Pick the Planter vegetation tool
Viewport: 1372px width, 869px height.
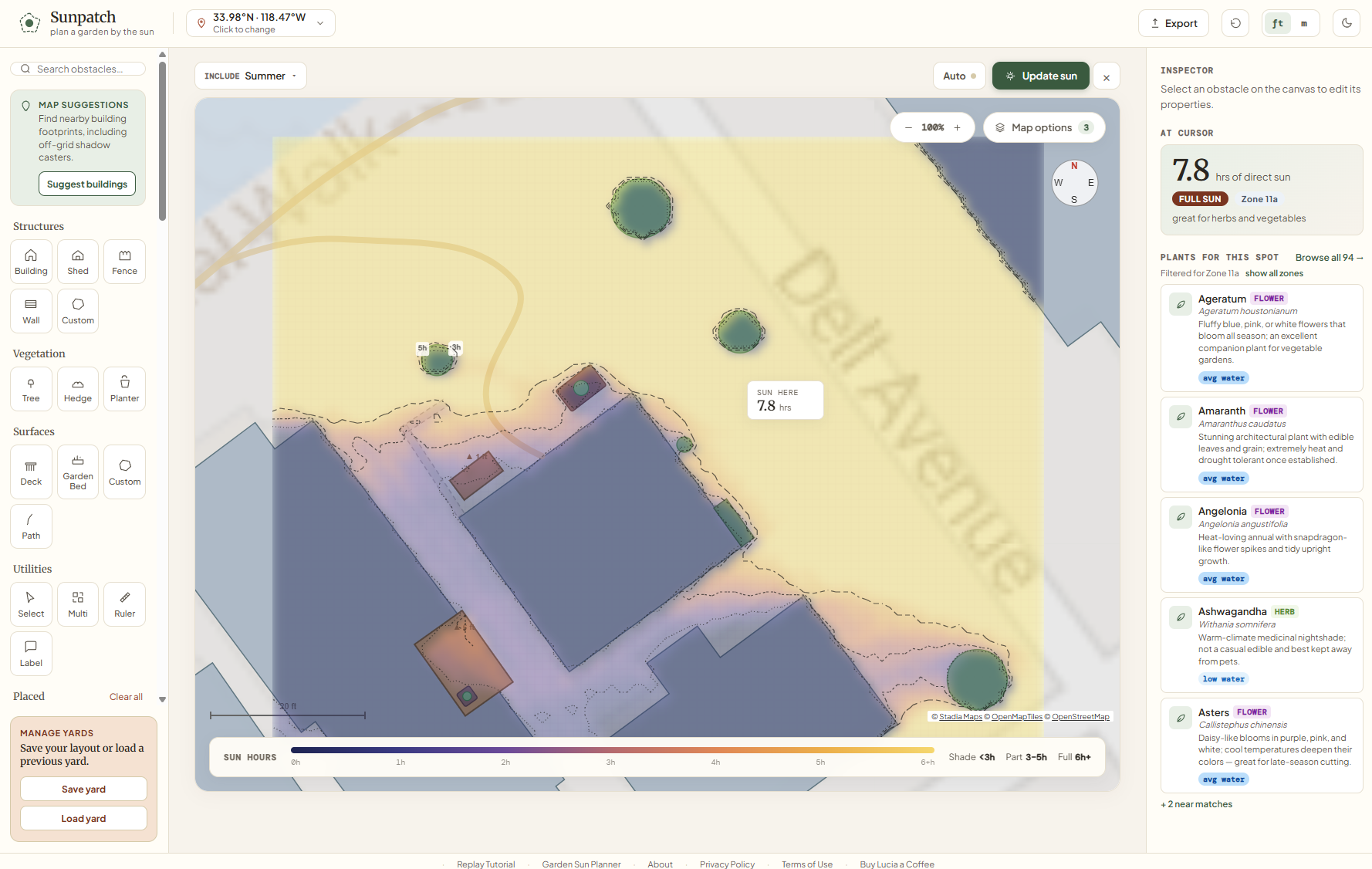coord(124,389)
